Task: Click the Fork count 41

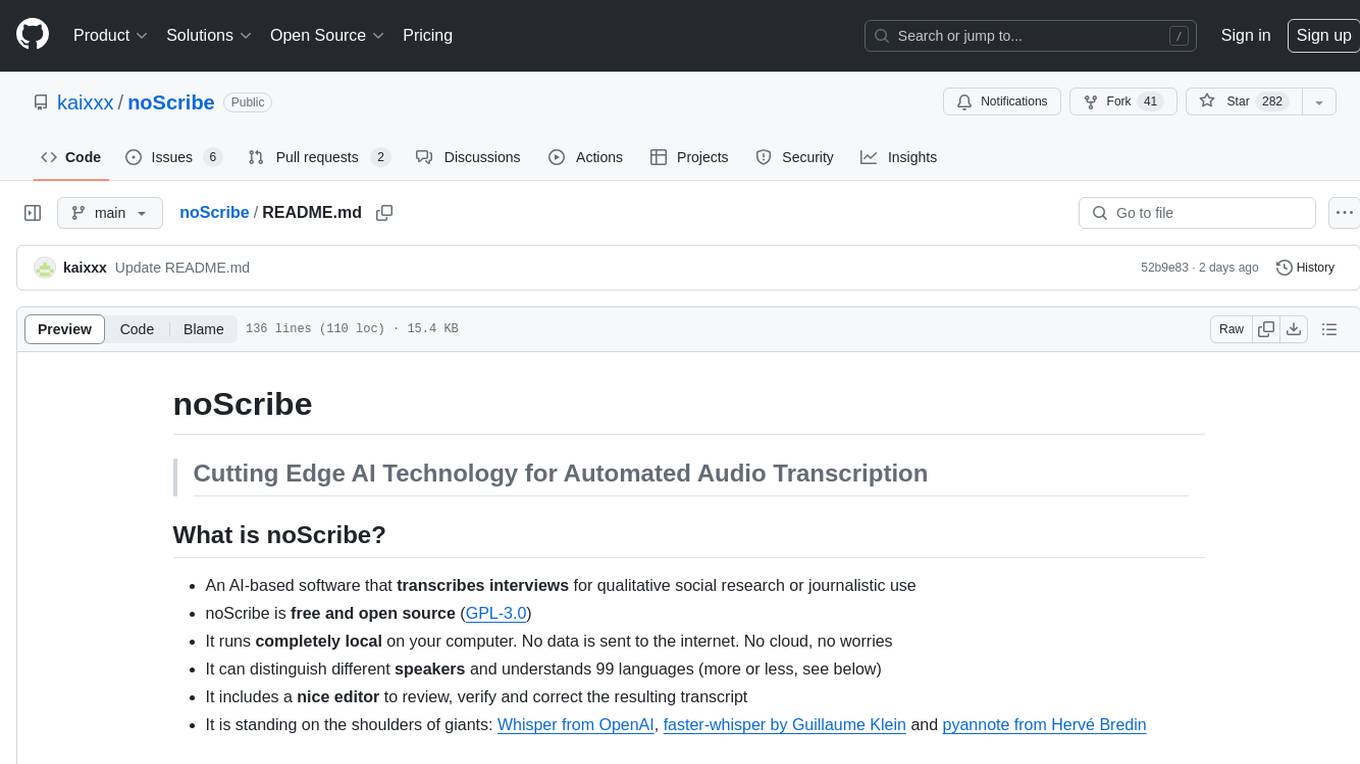Action: click(1150, 101)
